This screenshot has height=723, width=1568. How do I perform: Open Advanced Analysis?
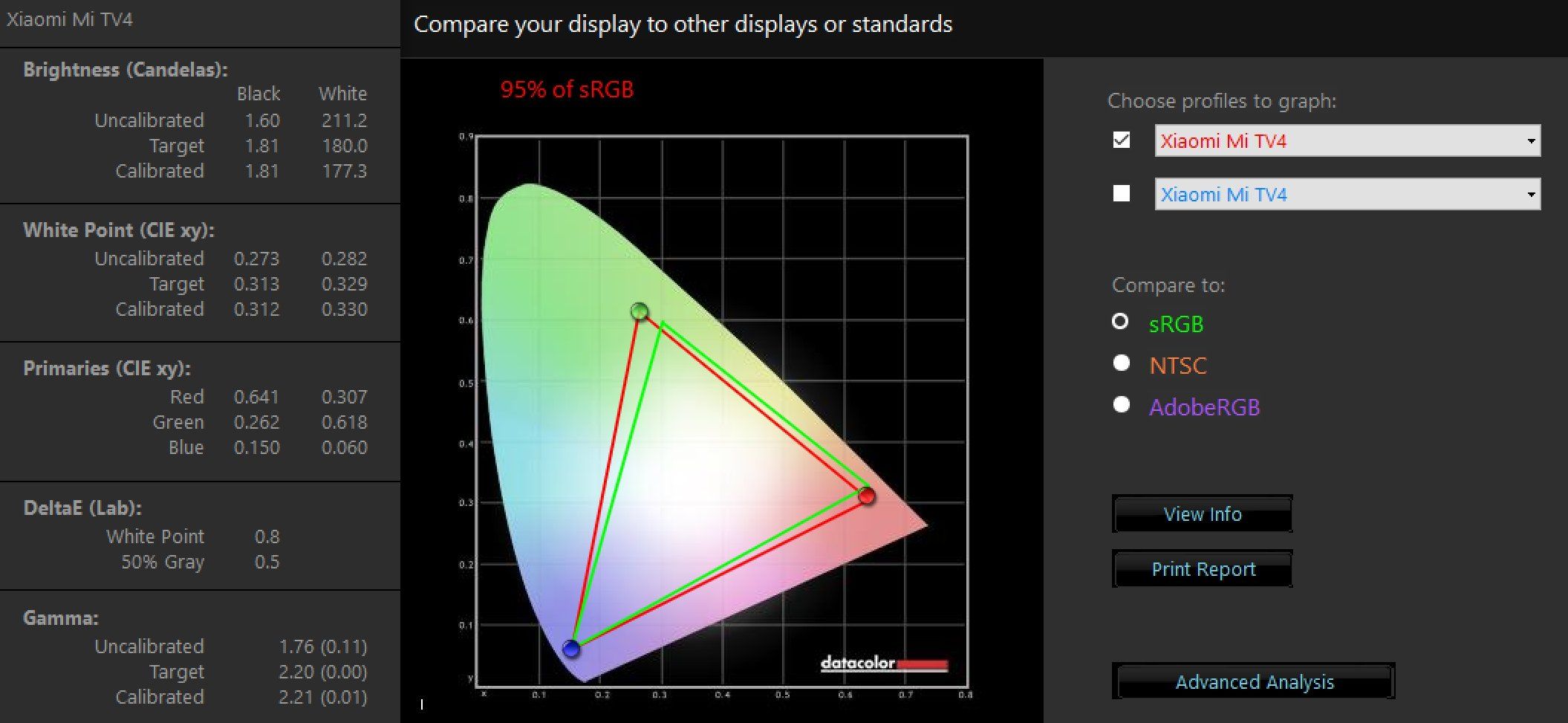pos(1254,681)
